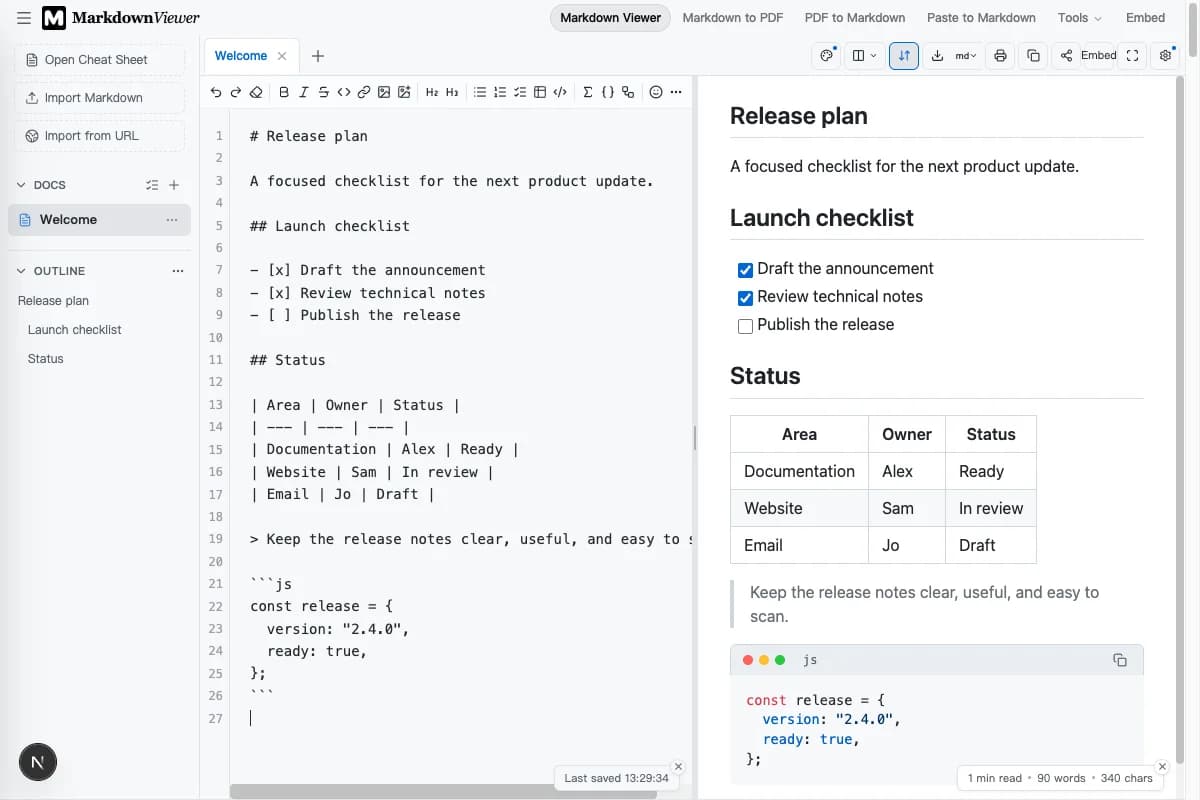This screenshot has height=800, width=1200.
Task: Uncheck 'Draft the announcement' checkbox
Action: tap(745, 270)
